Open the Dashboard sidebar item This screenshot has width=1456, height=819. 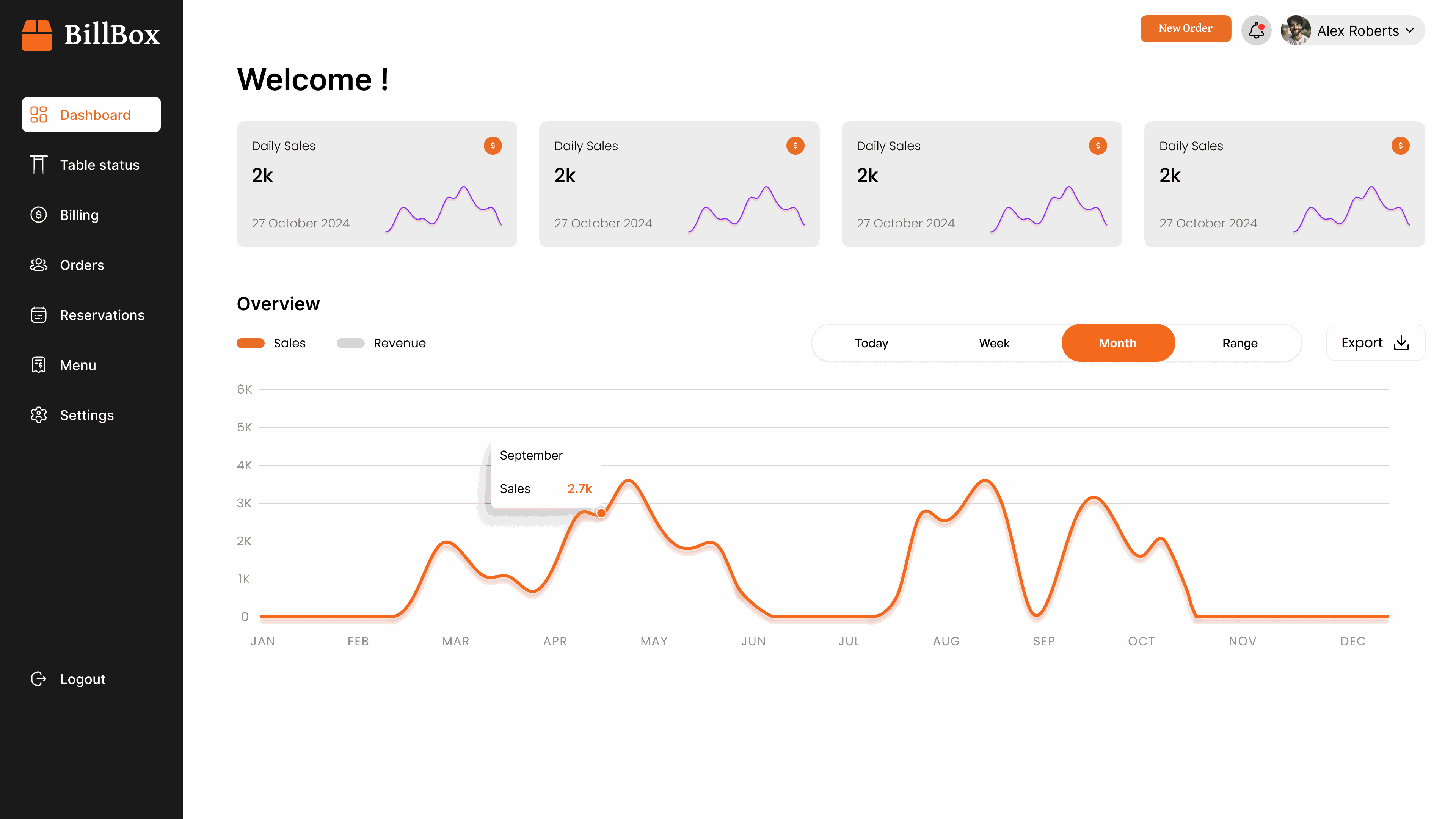click(91, 115)
